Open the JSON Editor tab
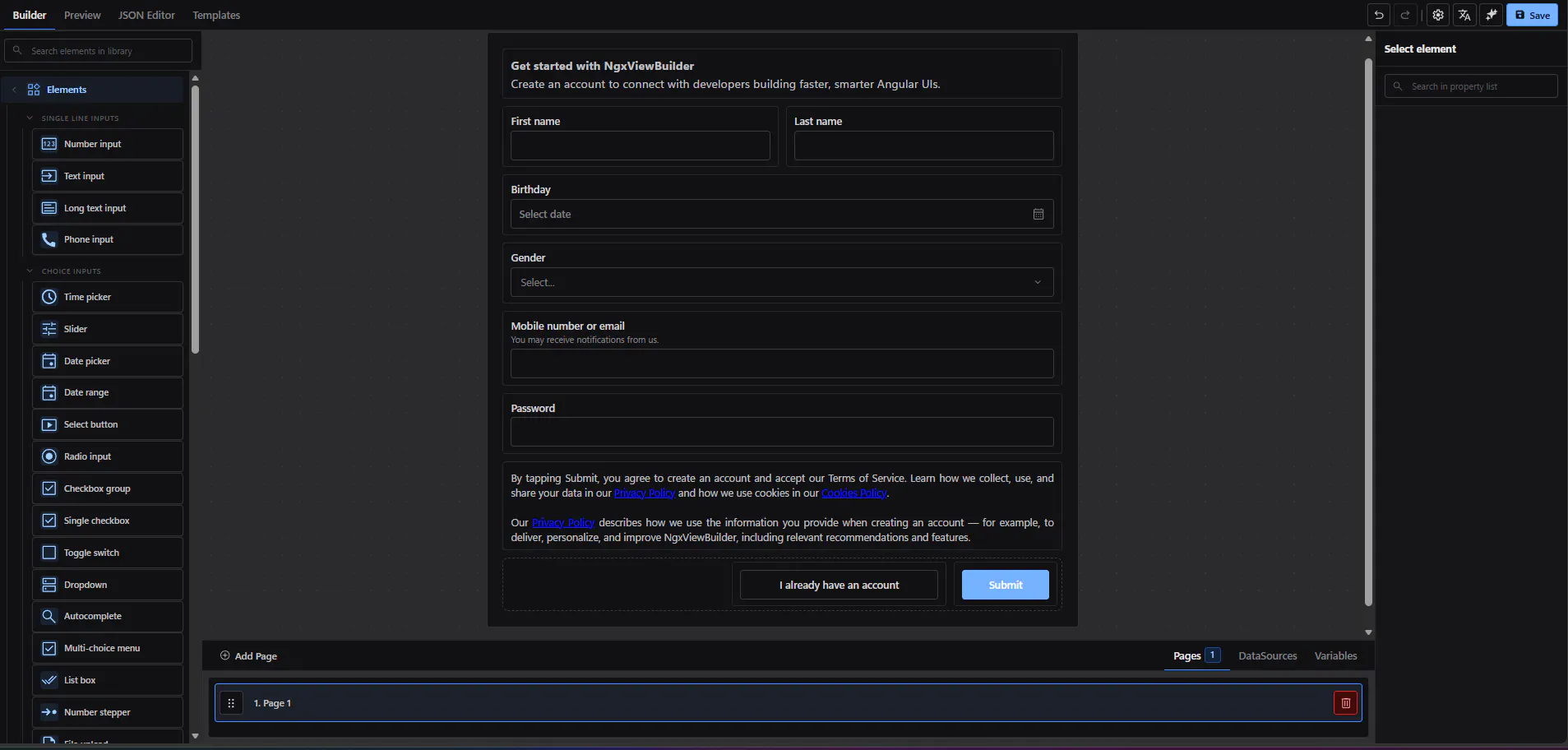Viewport: 1568px width, 750px height. pyautogui.click(x=146, y=15)
